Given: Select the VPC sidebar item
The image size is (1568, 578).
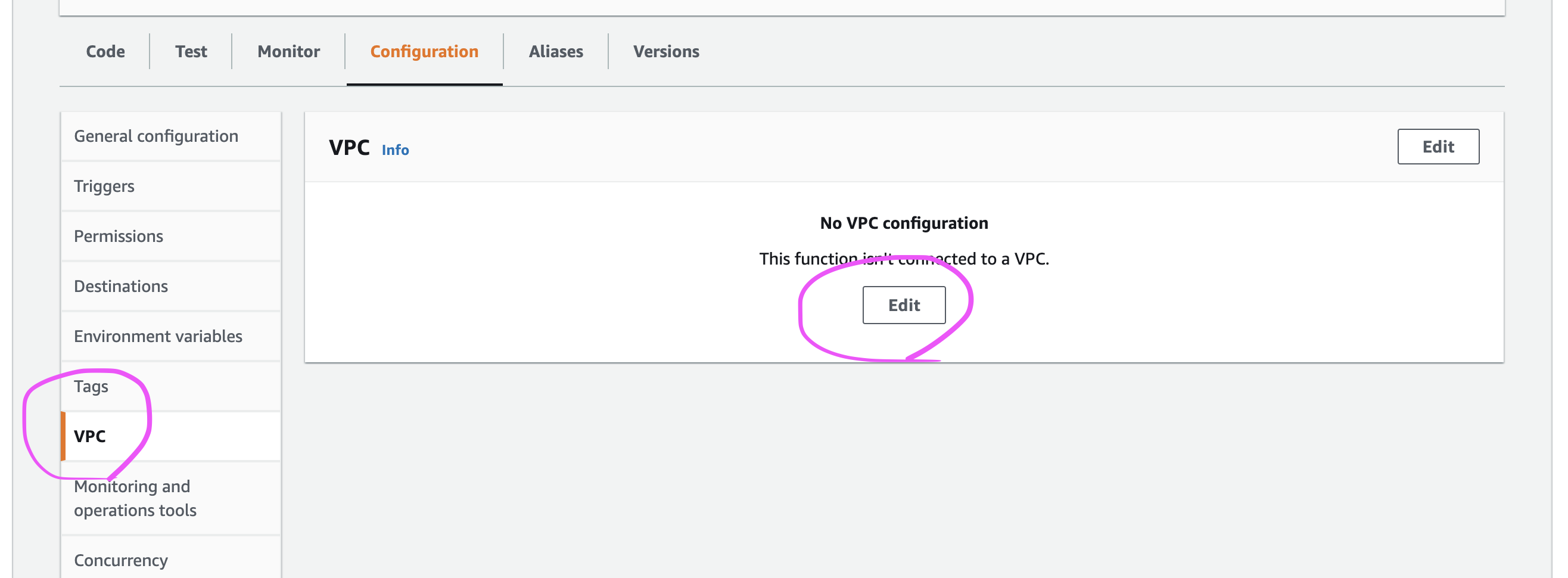Looking at the screenshot, I should (x=90, y=436).
